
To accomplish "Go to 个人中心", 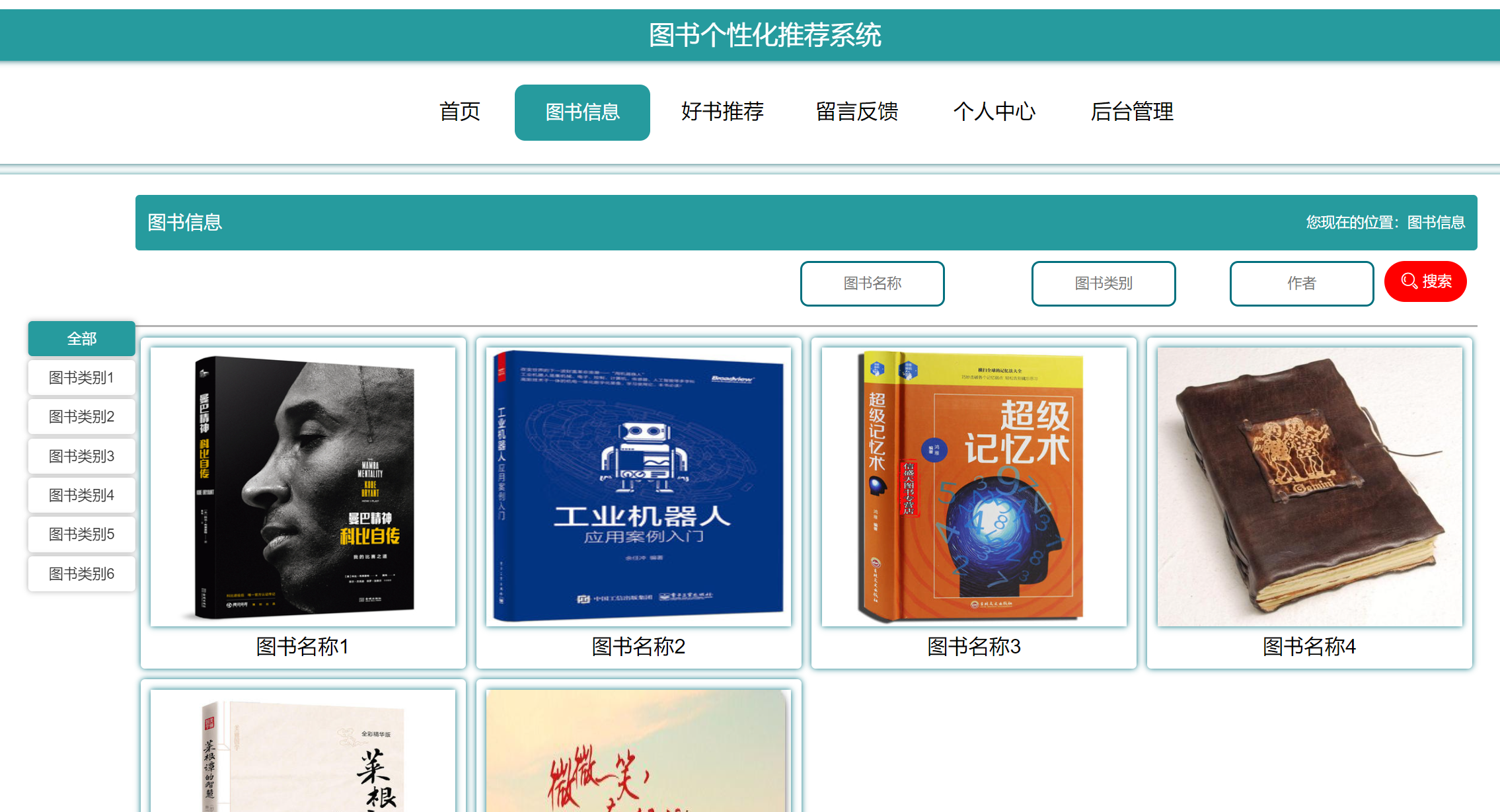I will (996, 112).
